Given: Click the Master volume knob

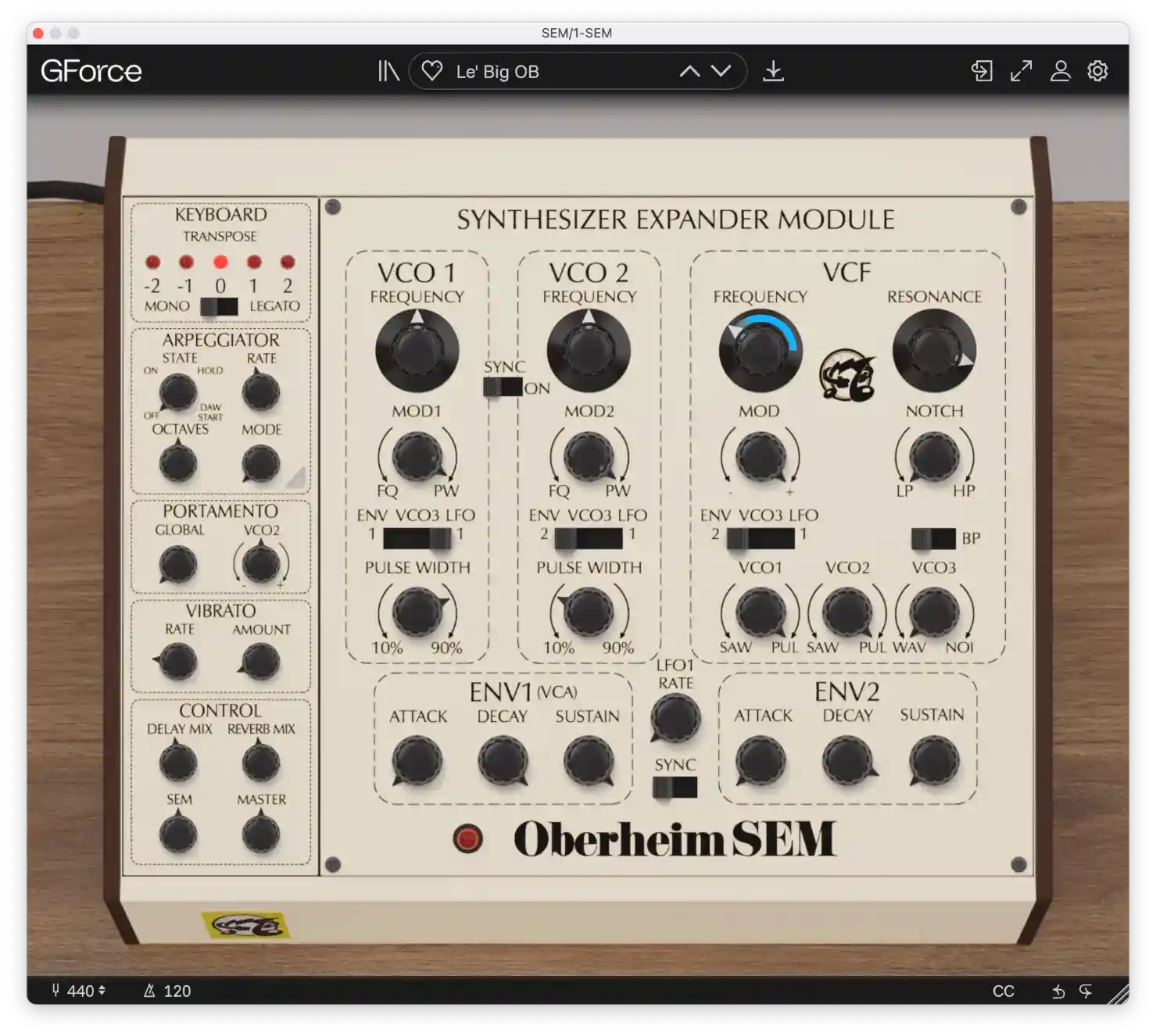Looking at the screenshot, I should click(x=261, y=834).
